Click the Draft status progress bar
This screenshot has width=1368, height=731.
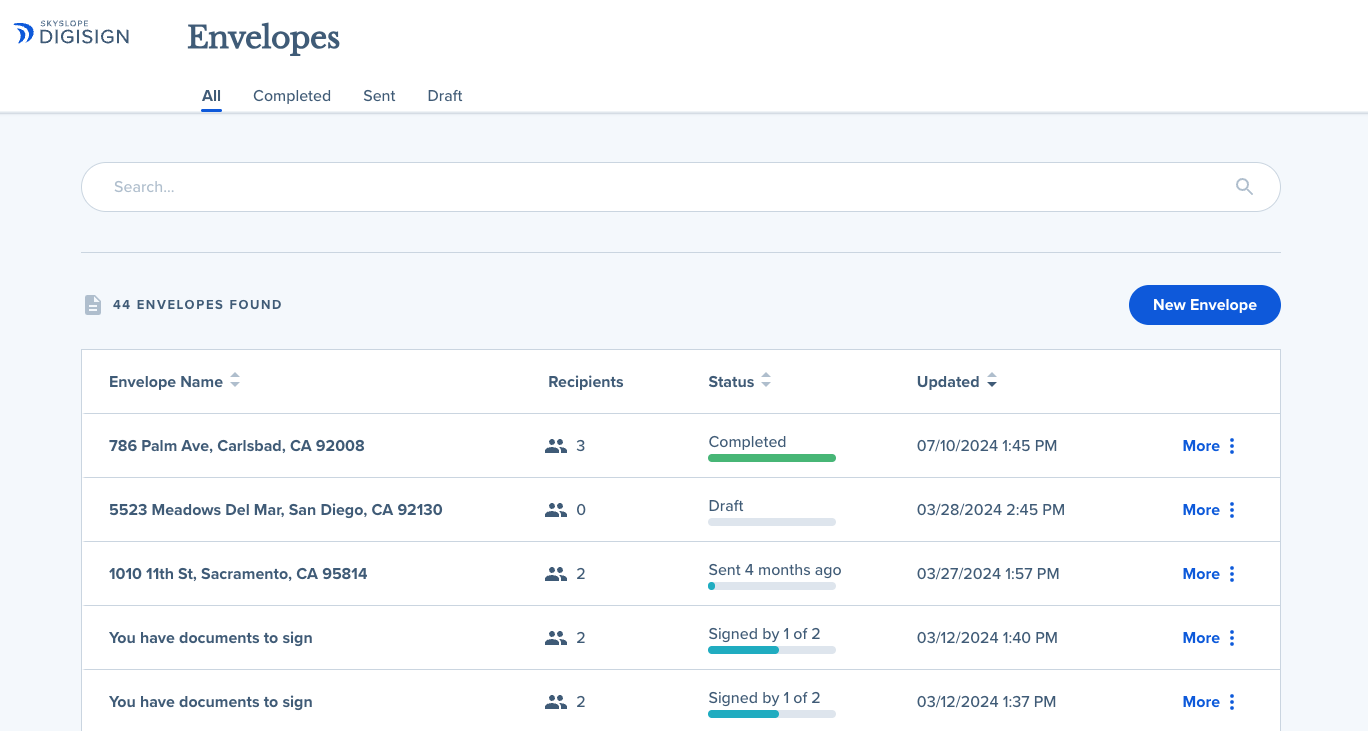[772, 522]
